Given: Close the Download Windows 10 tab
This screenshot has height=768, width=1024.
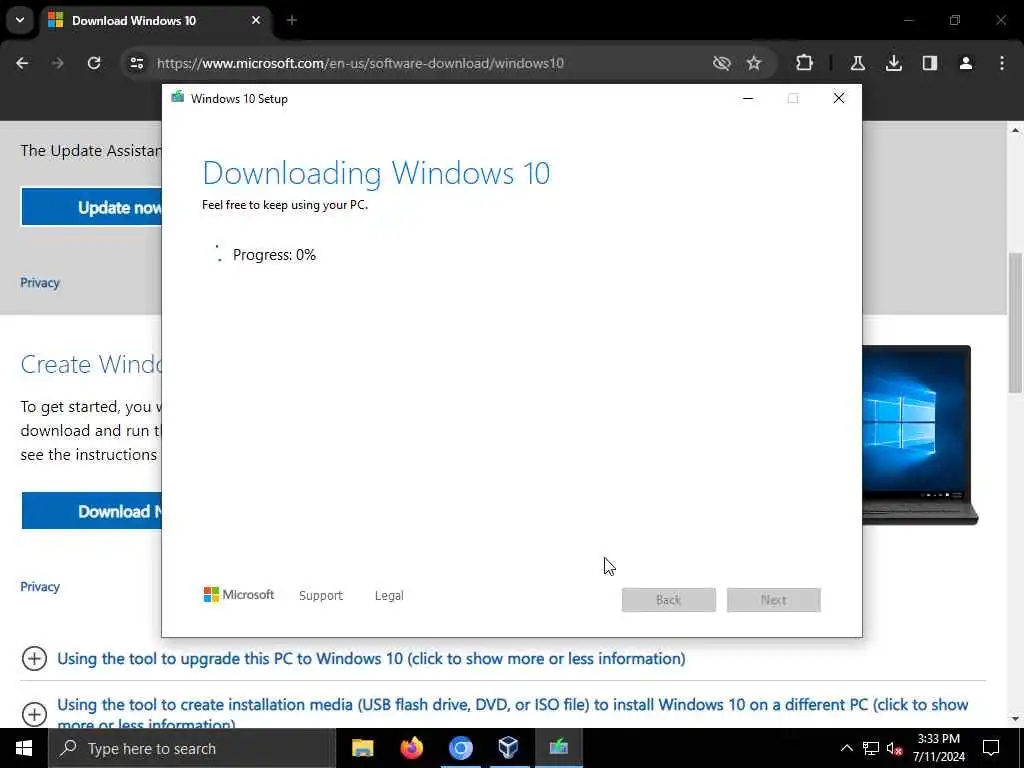Looking at the screenshot, I should [x=256, y=21].
